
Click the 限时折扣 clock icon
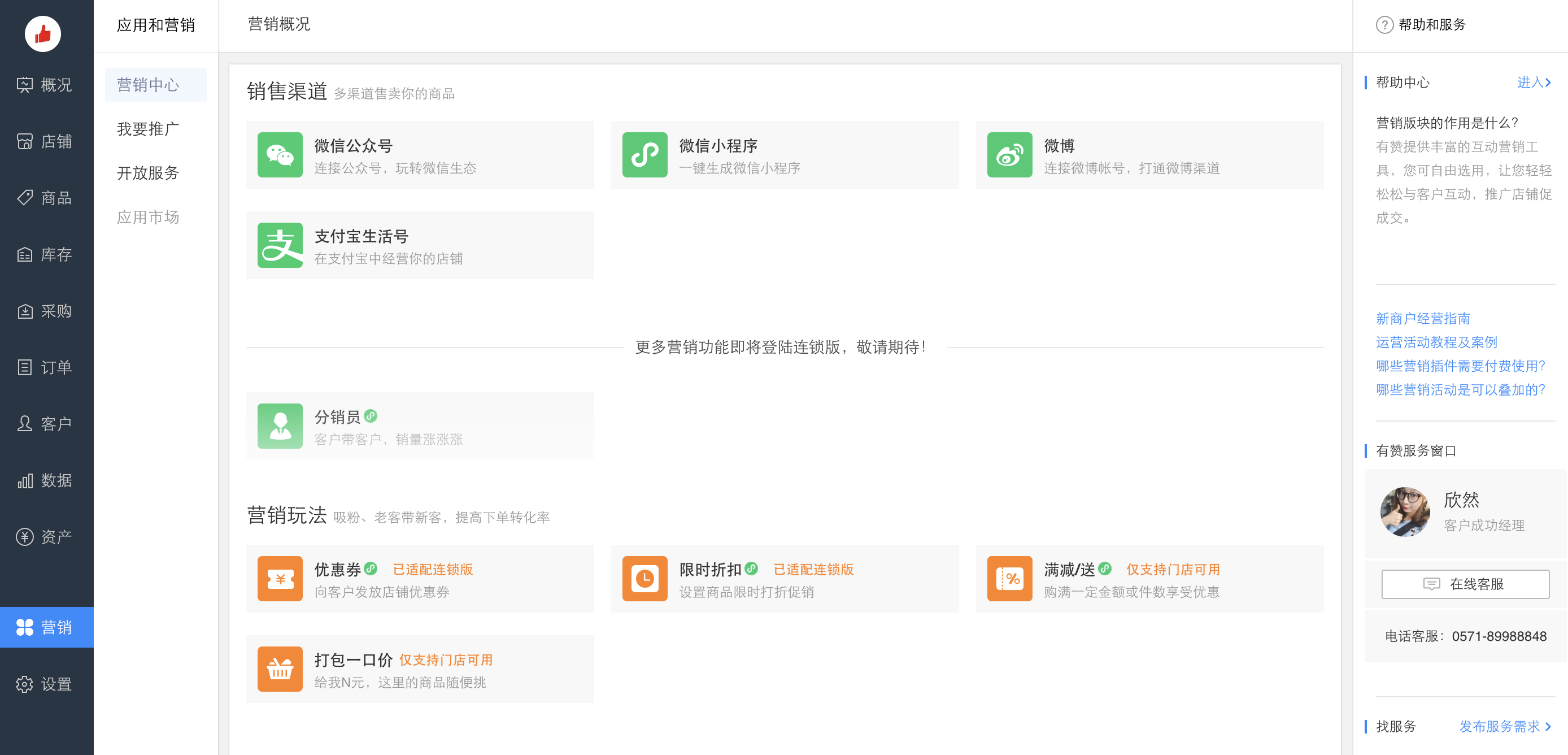point(644,579)
